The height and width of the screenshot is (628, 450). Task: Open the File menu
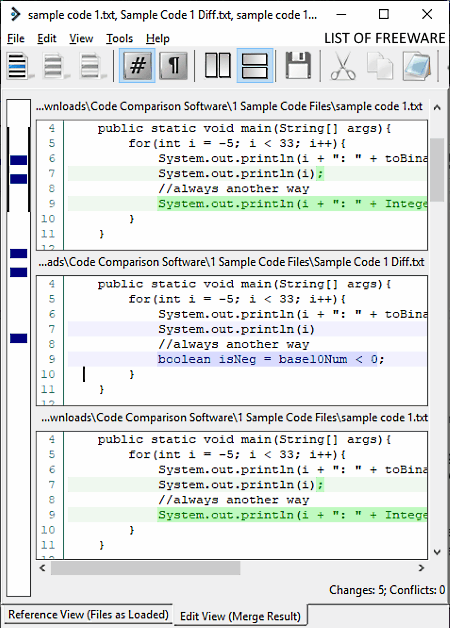click(x=16, y=38)
